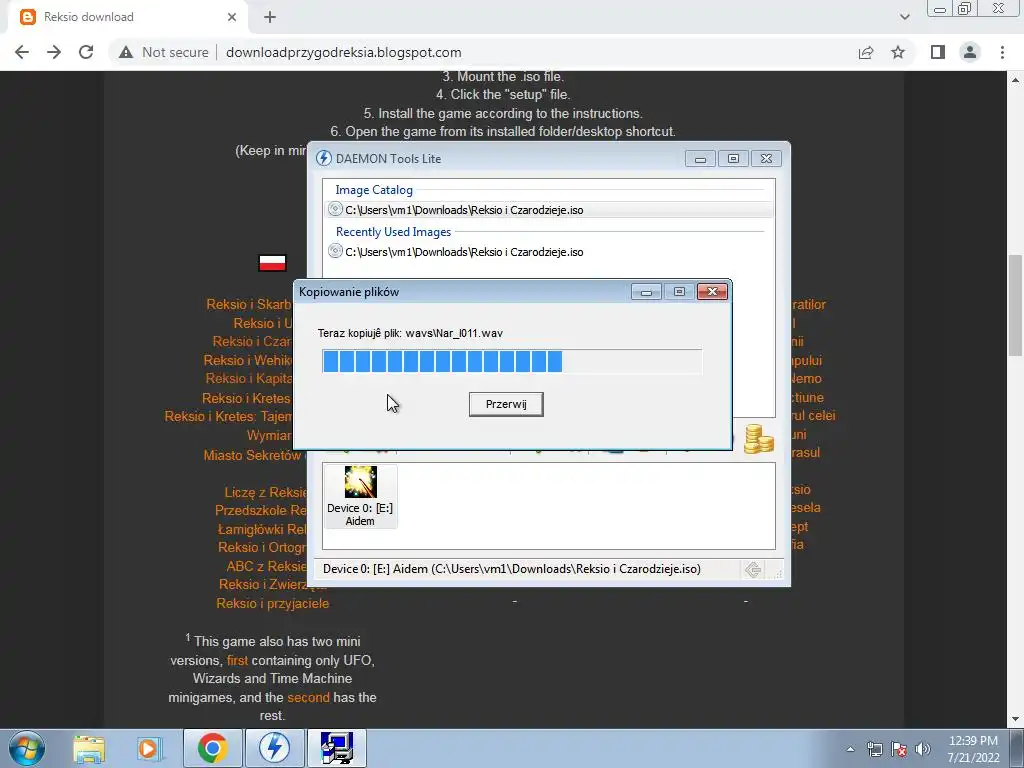Click the page vertical scrollbar thumb

pos(1015,306)
